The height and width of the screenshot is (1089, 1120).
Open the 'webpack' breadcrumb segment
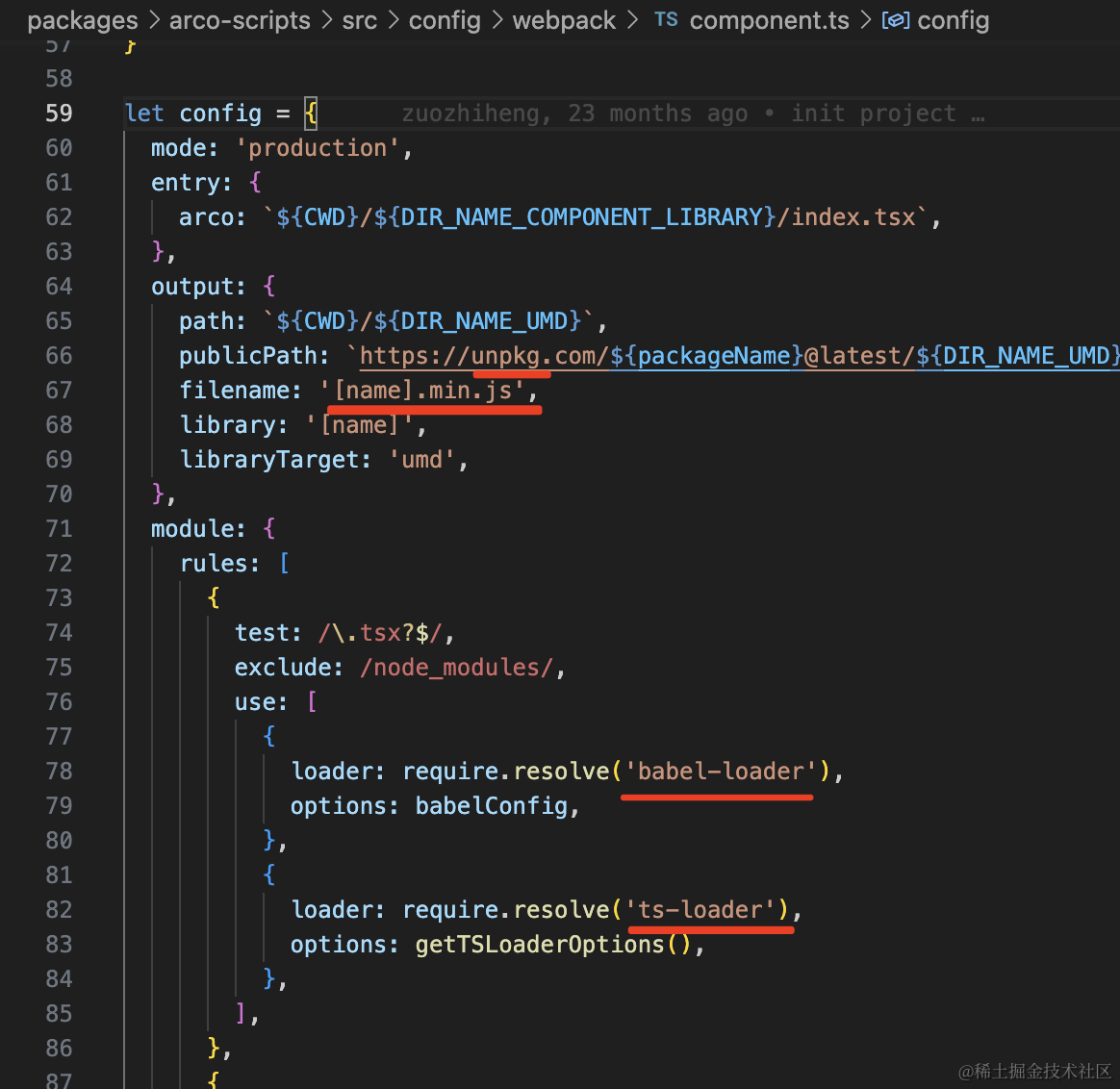564,20
